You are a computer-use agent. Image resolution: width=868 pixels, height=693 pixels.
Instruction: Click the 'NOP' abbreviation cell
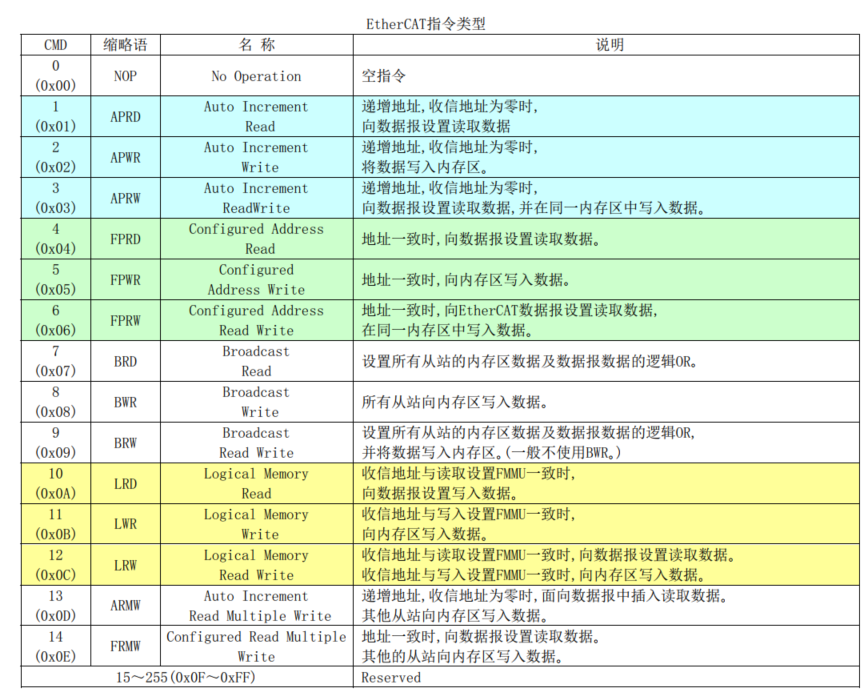point(125,76)
